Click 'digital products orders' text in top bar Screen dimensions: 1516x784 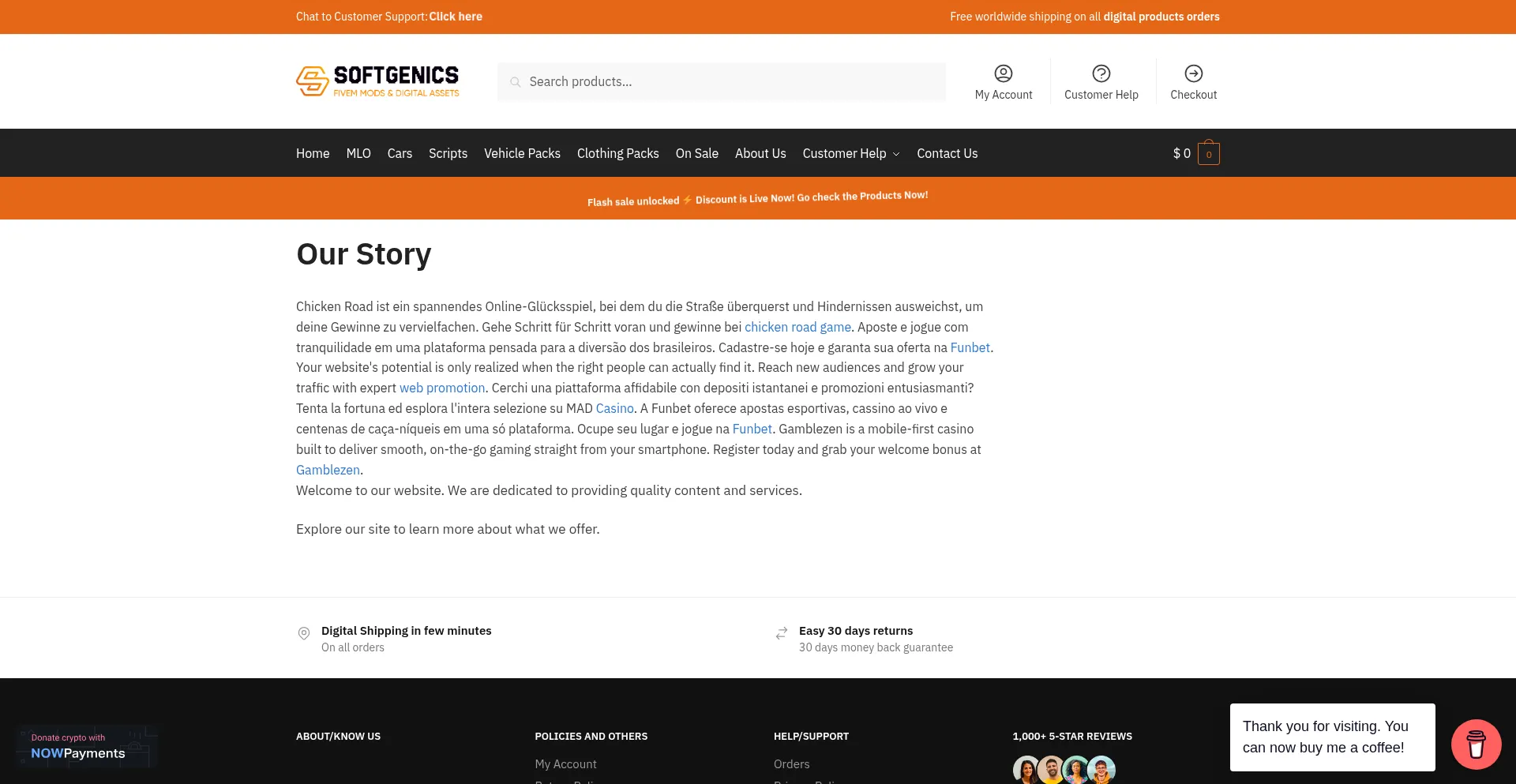pos(1161,17)
